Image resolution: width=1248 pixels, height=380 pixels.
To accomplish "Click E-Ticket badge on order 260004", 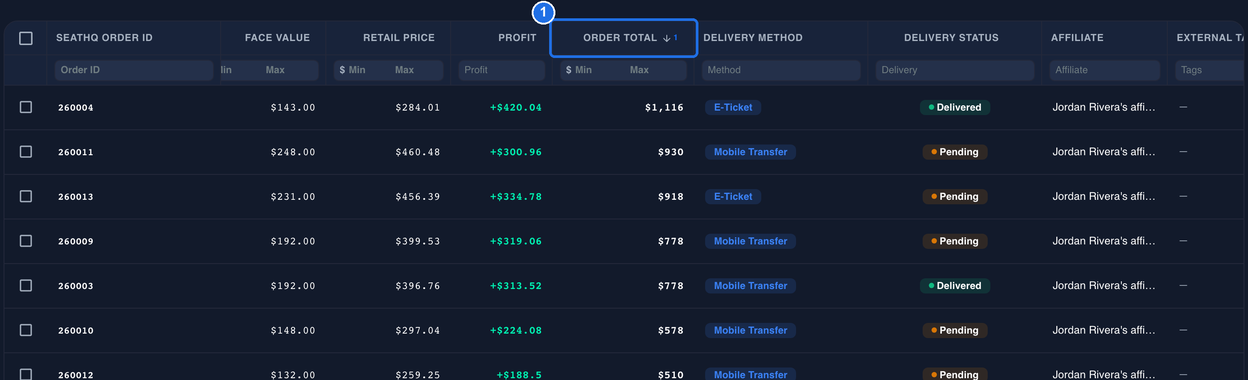I will click(x=733, y=107).
